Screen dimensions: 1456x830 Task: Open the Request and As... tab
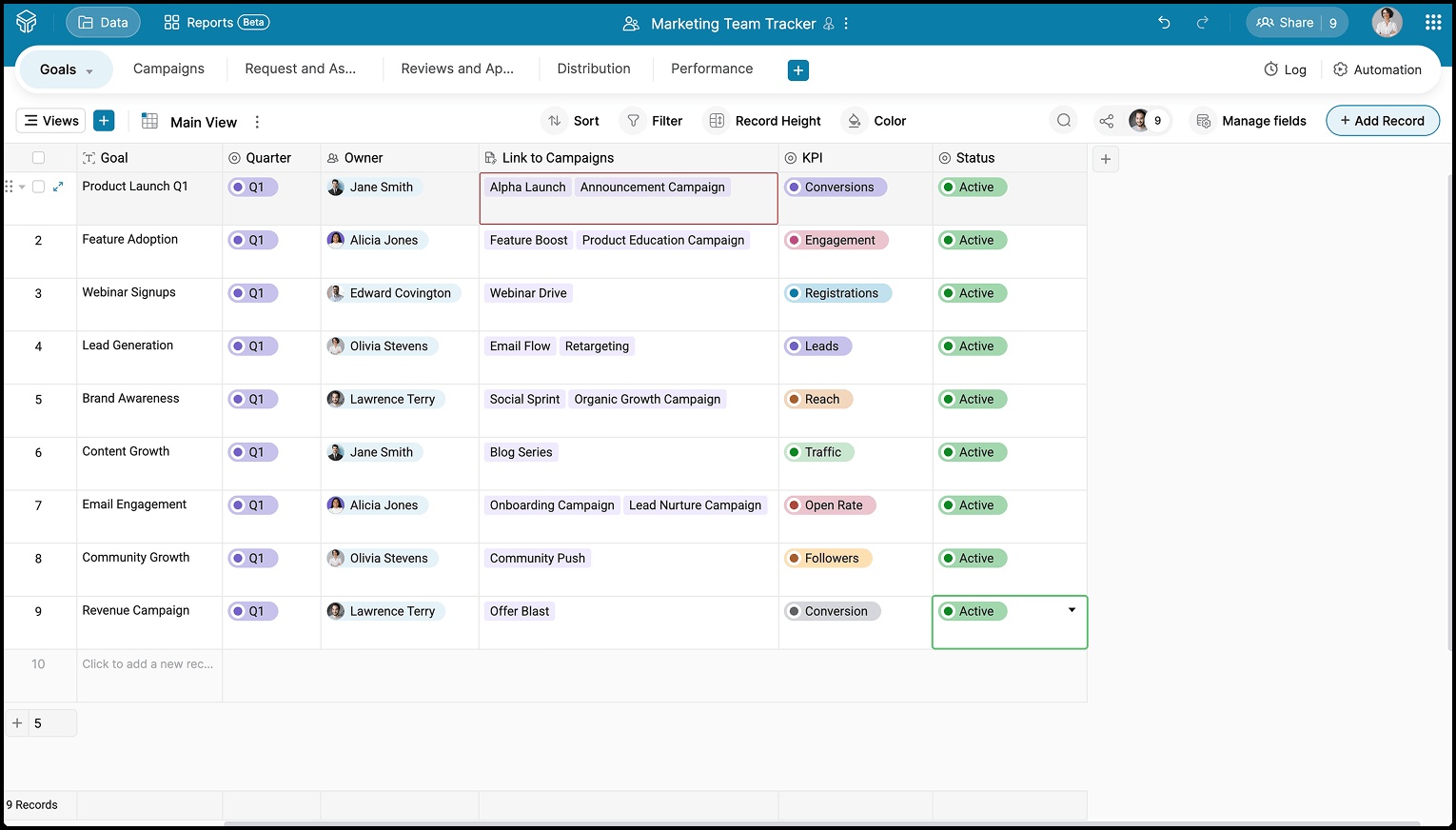(300, 69)
